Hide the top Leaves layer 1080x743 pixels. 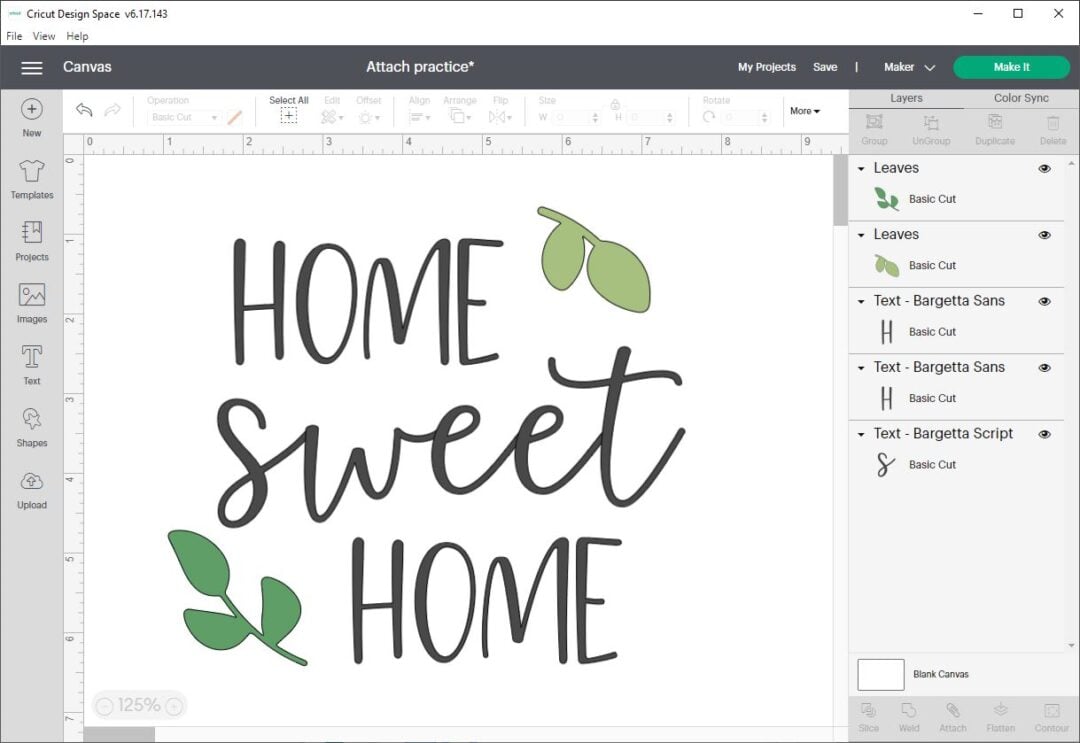pyautogui.click(x=1045, y=168)
